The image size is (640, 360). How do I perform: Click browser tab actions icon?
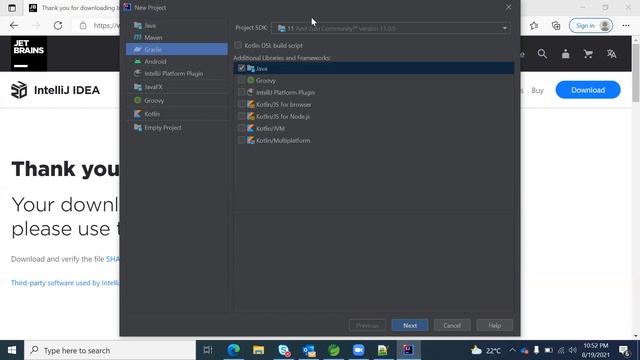click(x=12, y=8)
